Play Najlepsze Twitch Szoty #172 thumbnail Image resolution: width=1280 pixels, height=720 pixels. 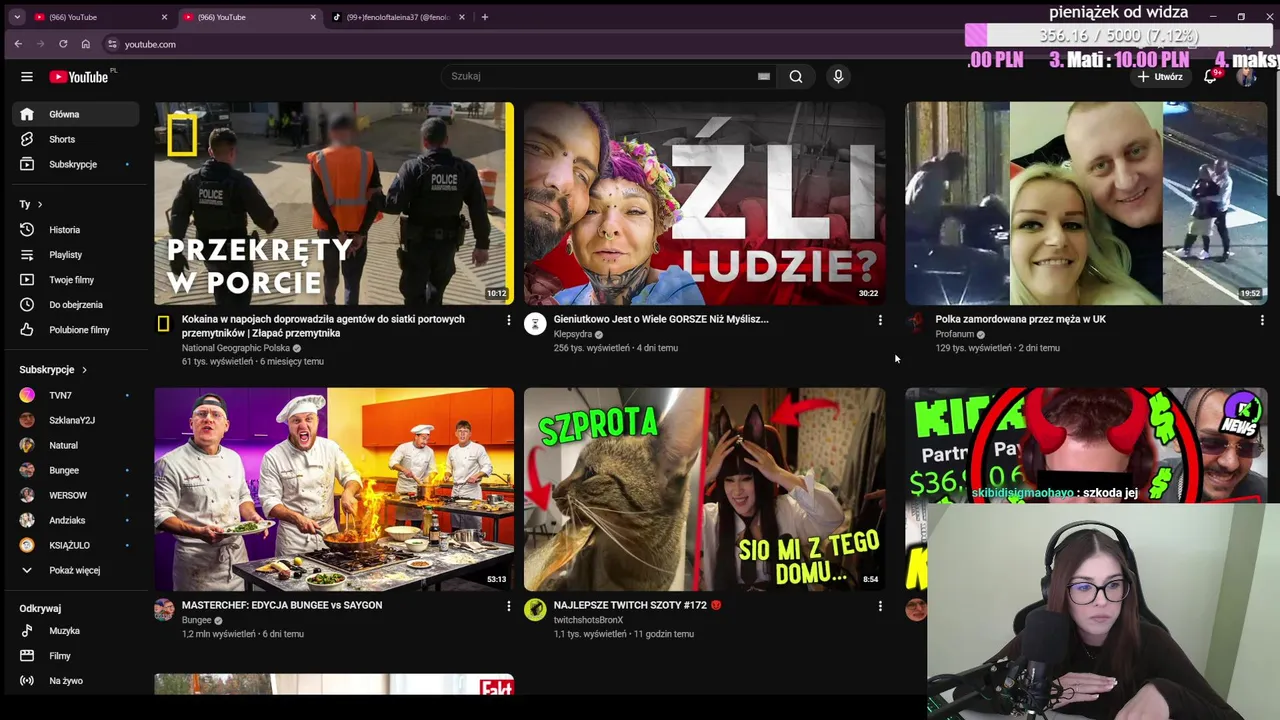point(704,489)
